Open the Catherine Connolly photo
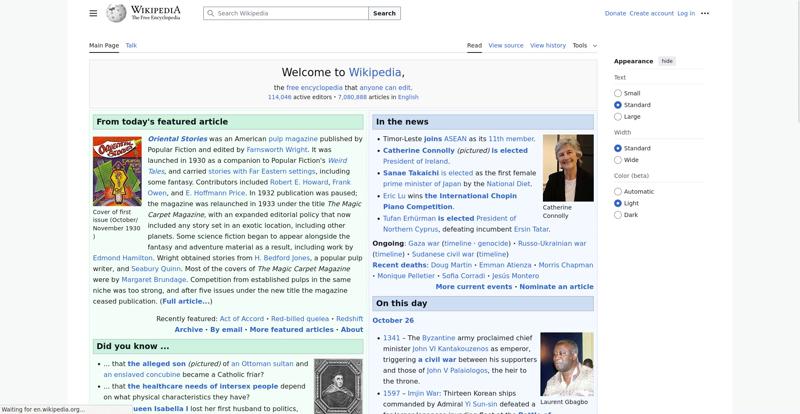 point(567,167)
